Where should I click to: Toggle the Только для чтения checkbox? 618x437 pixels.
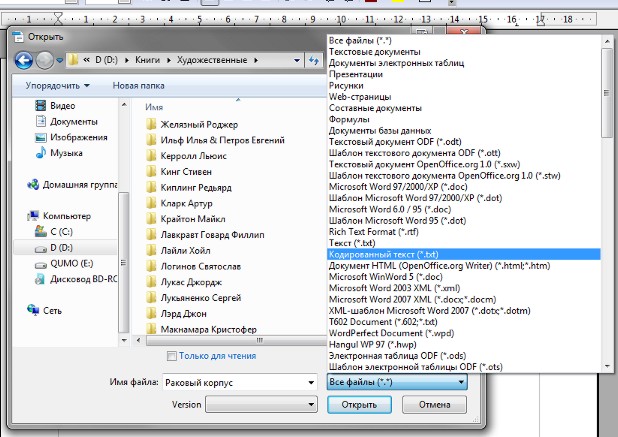pos(171,356)
